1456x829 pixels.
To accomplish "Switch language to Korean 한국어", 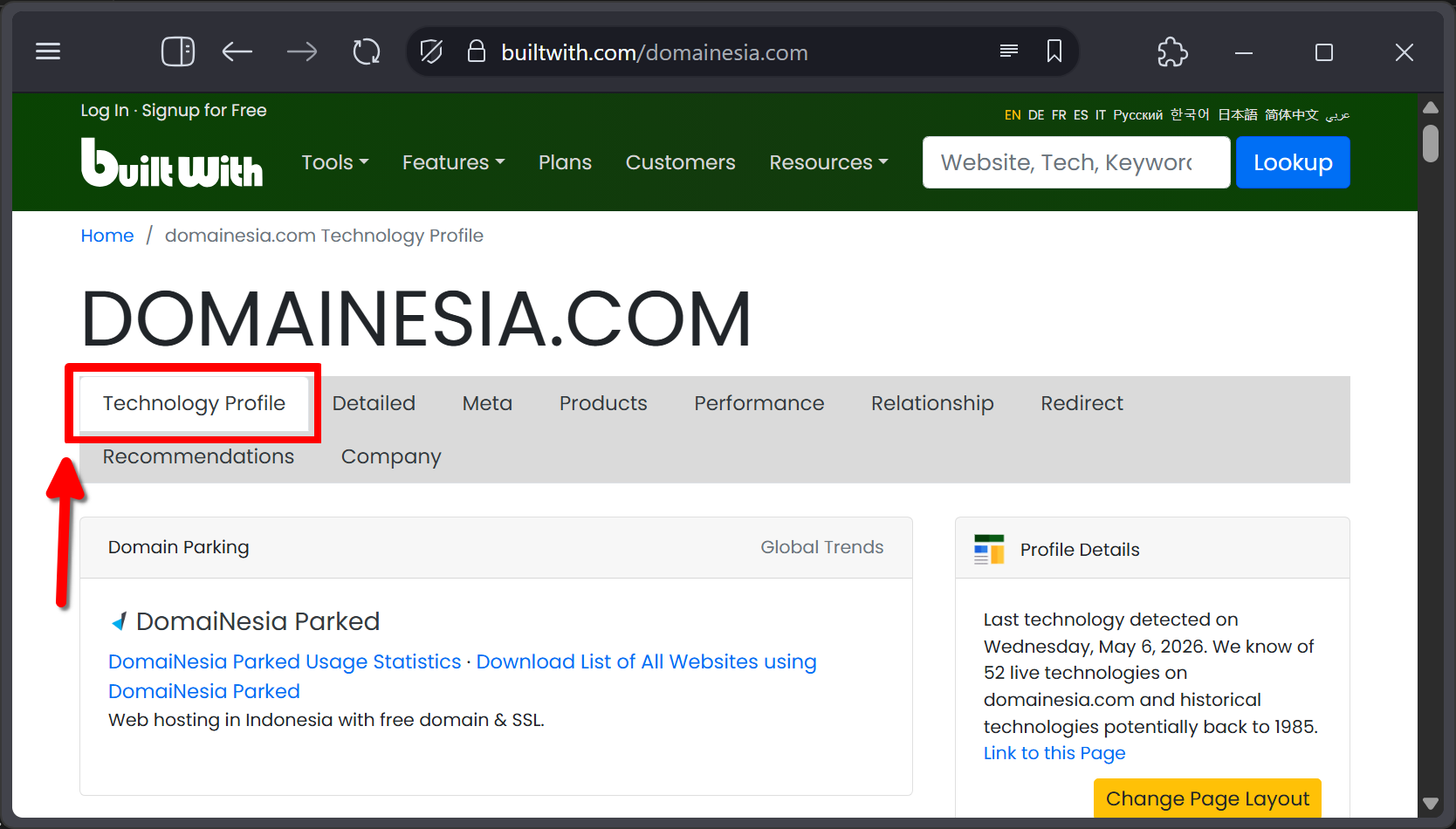I will pyautogui.click(x=1190, y=115).
